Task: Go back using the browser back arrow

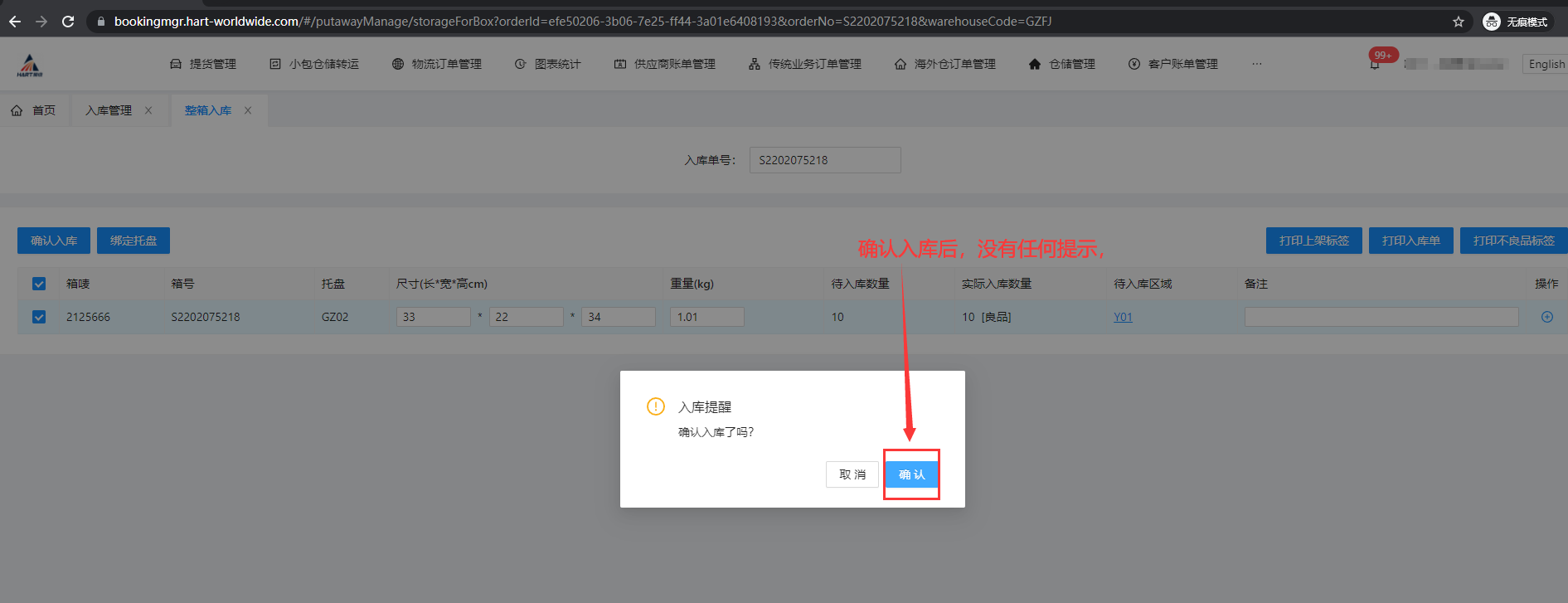Action: (x=15, y=22)
